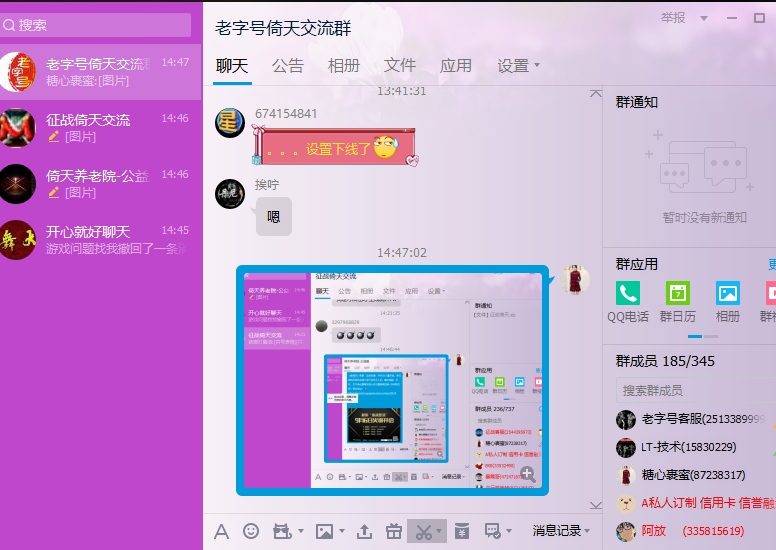Viewport: 776px width, 550px height.
Task: Click the avatar of user 挨咛
Action: click(x=230, y=194)
